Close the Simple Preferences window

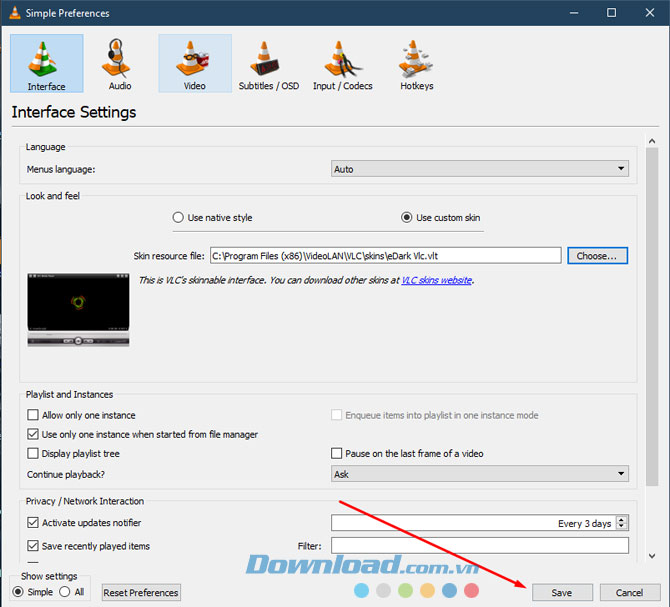649,13
